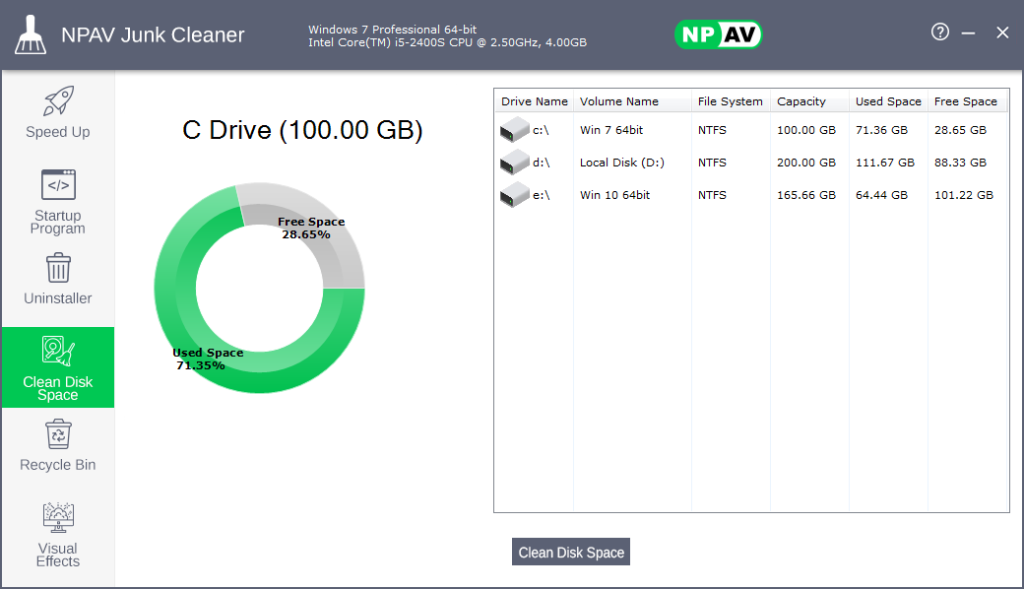
Task: Click the NPAV logo badge
Action: (x=718, y=35)
